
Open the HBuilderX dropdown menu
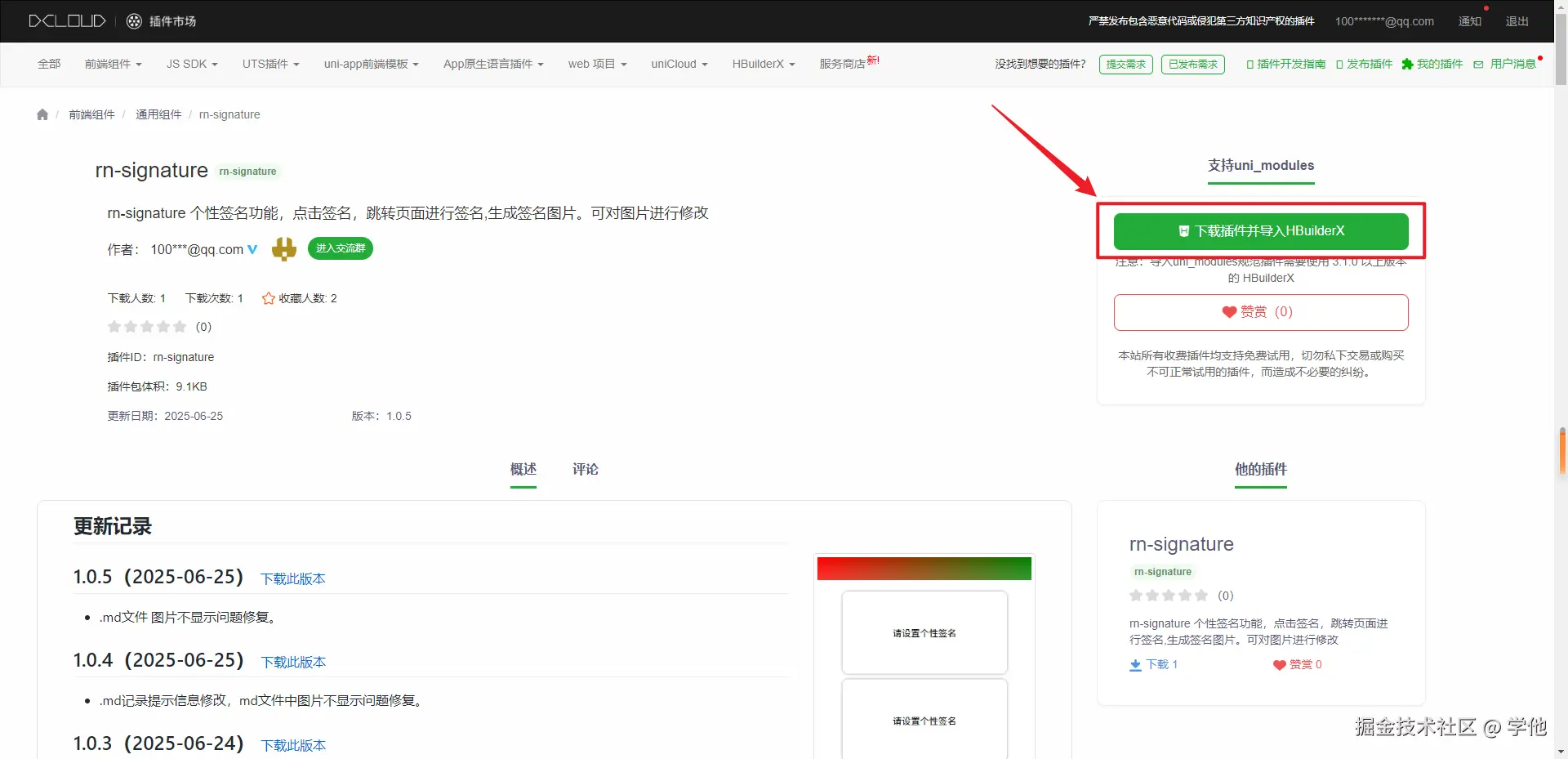764,64
